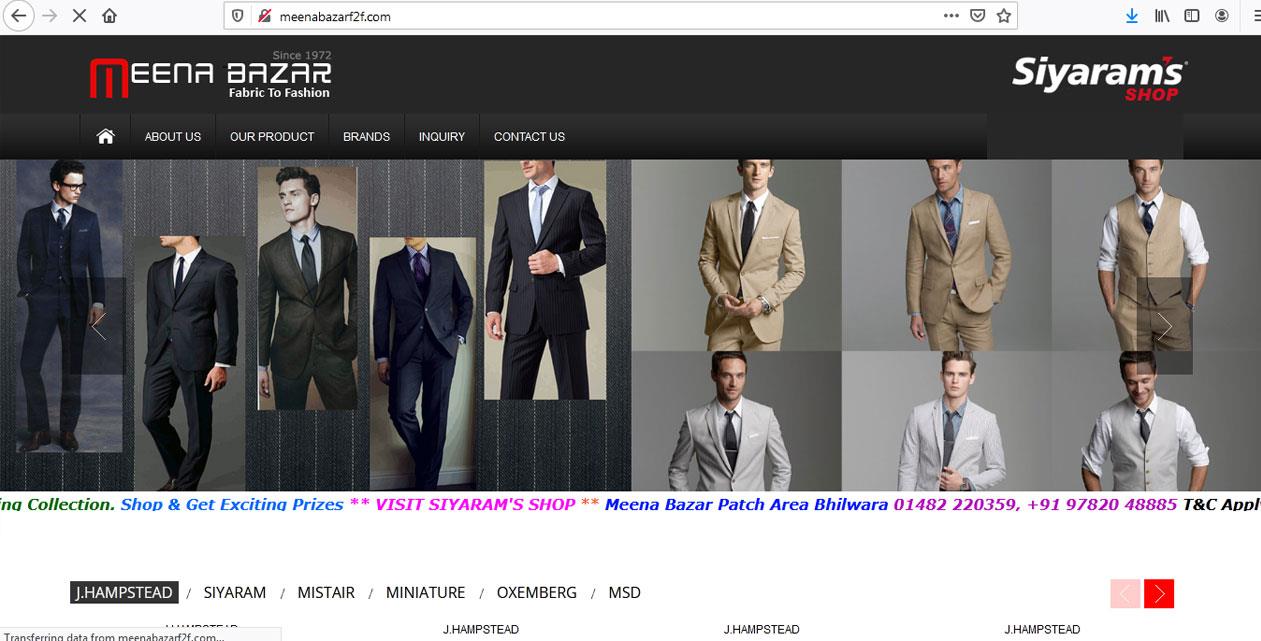Open the tracking protection shield

point(238,16)
